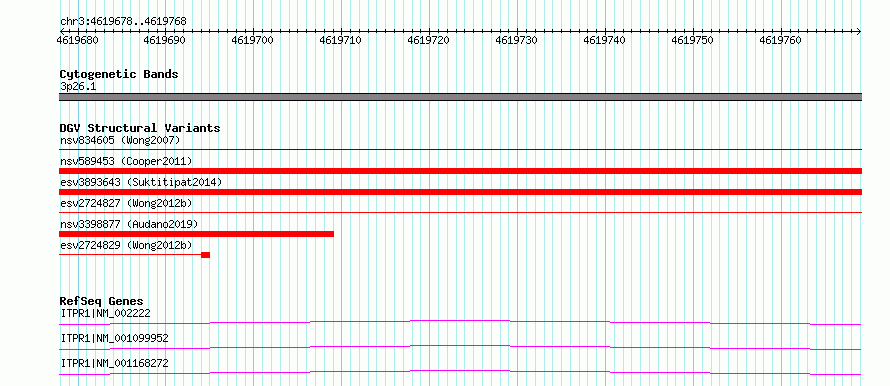The height and width of the screenshot is (386, 890).
Task: Select the magenta ITPR1|NM_002222 gene line
Action: (x=460, y=322)
